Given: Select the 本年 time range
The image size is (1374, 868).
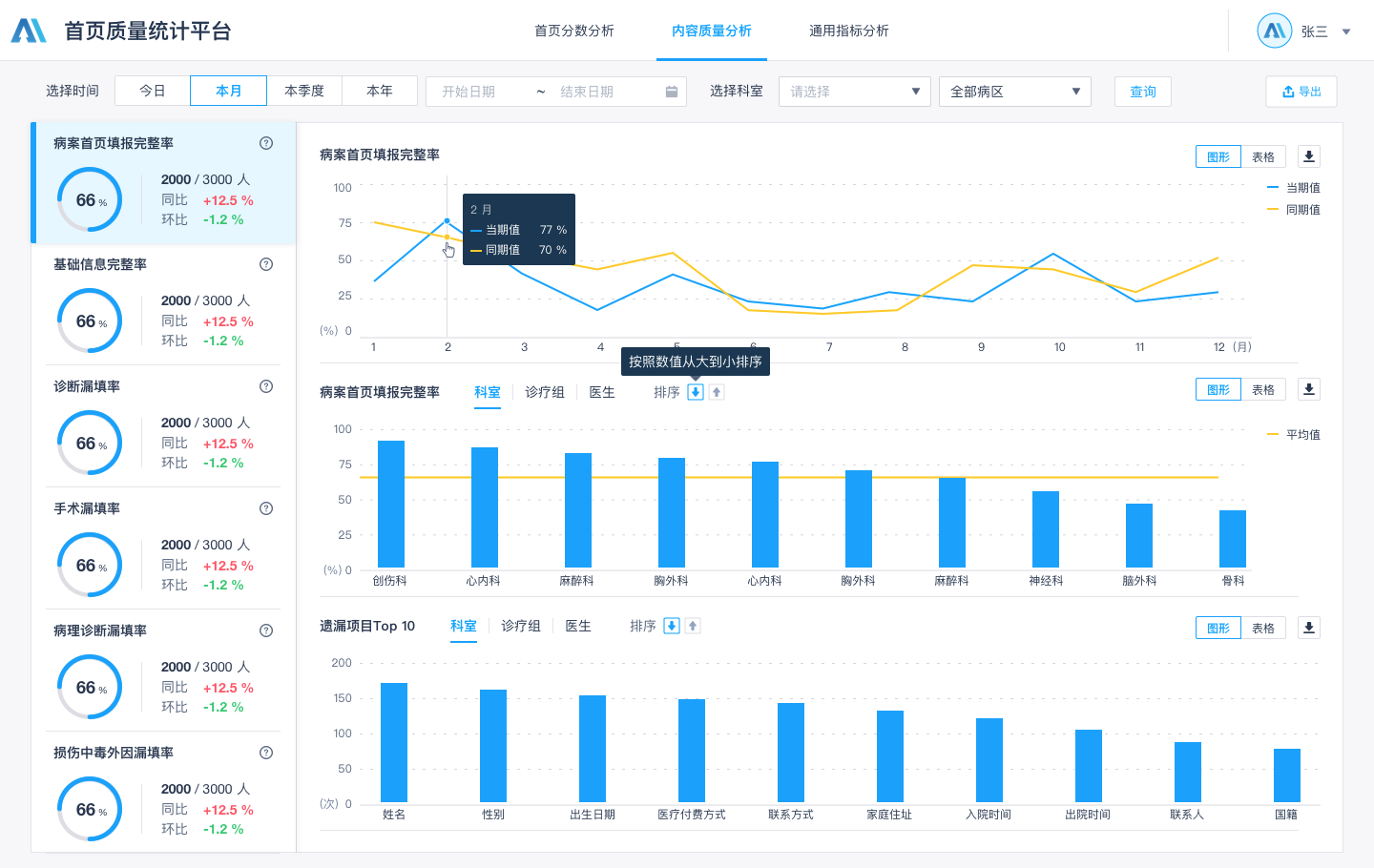Looking at the screenshot, I should coord(380,91).
